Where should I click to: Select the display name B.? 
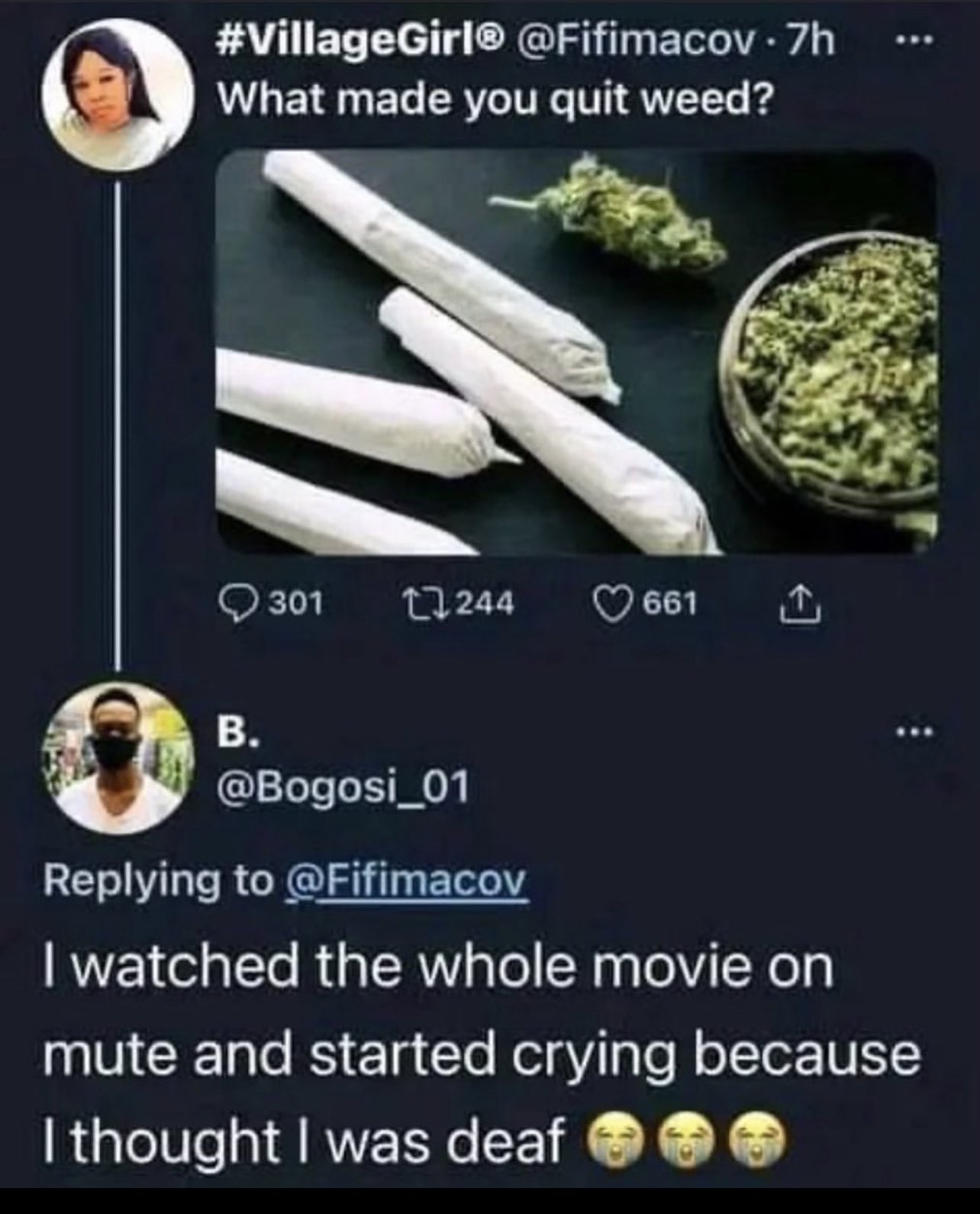(234, 735)
